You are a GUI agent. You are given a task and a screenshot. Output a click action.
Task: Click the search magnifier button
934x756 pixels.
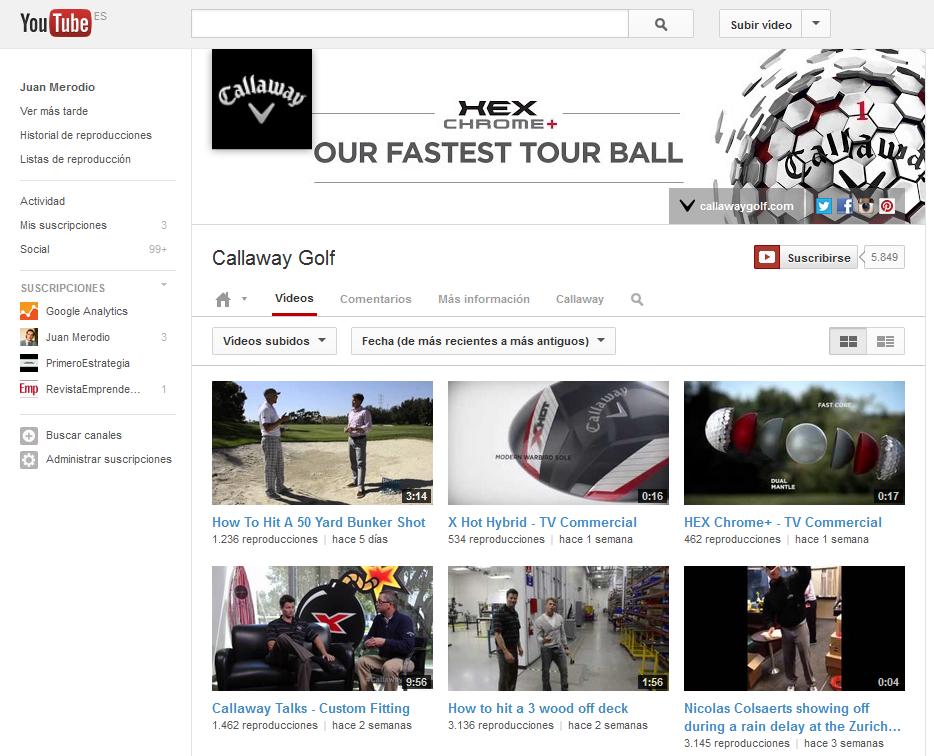point(661,24)
